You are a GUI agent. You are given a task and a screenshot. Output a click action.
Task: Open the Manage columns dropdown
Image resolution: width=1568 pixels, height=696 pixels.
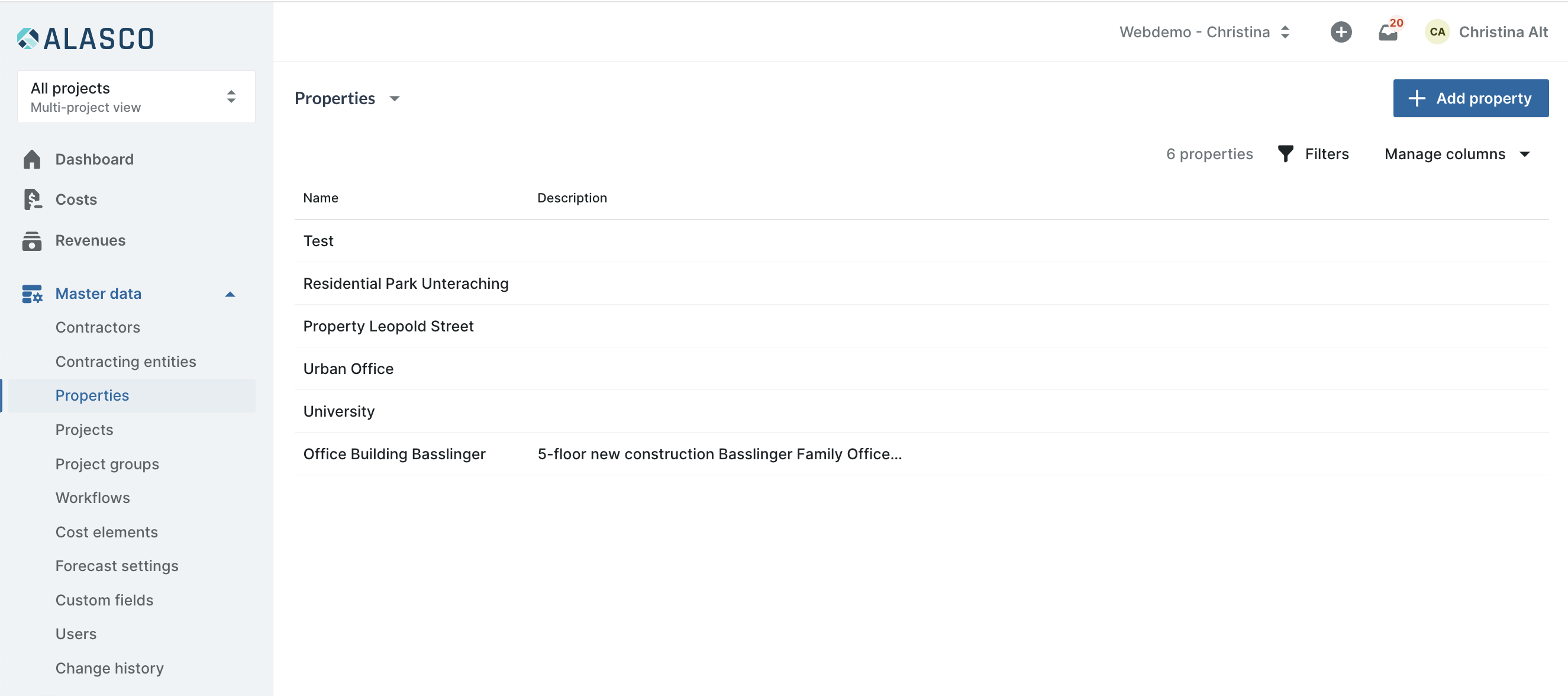(x=1457, y=154)
